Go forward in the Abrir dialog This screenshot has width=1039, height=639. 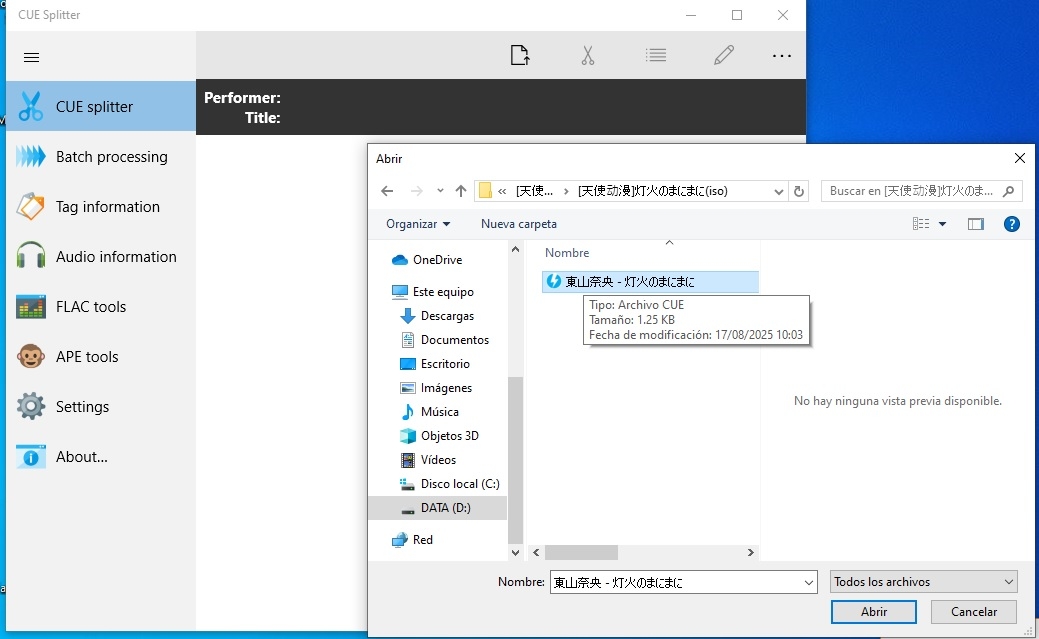(416, 191)
